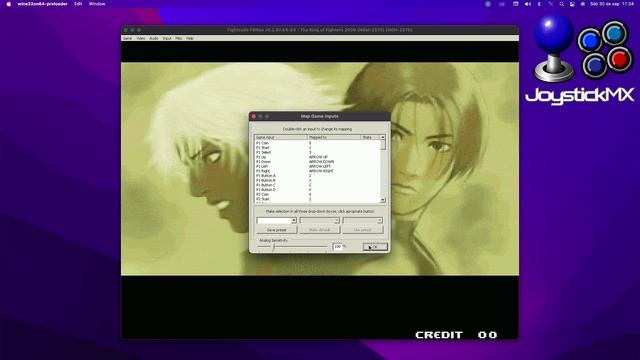The height and width of the screenshot is (360, 640).
Task: Open the Misc menu in FBNeo
Action: [x=178, y=38]
